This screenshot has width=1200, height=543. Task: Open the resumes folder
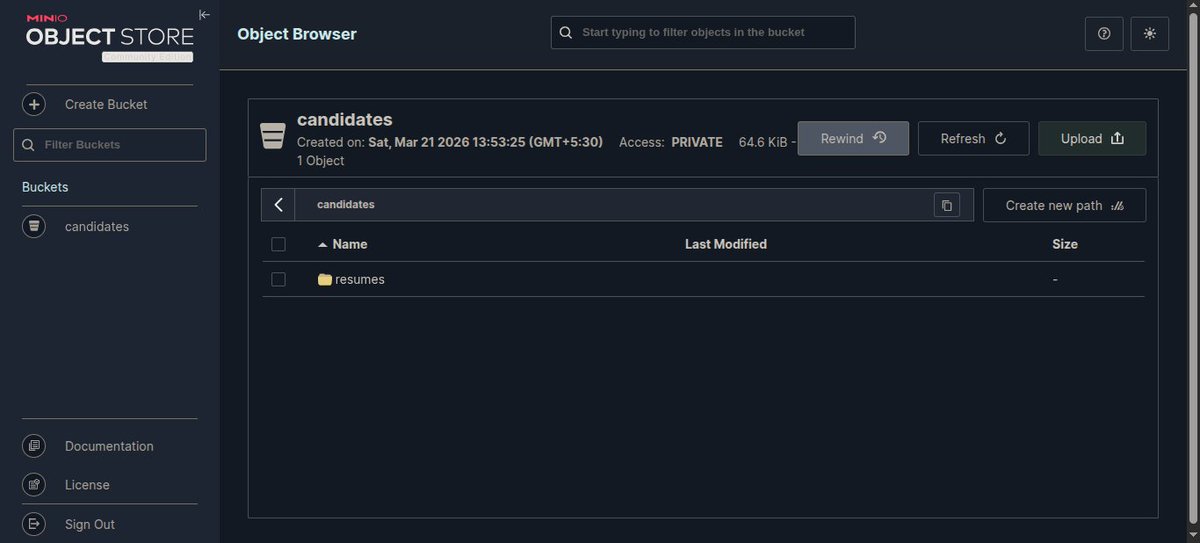click(359, 280)
